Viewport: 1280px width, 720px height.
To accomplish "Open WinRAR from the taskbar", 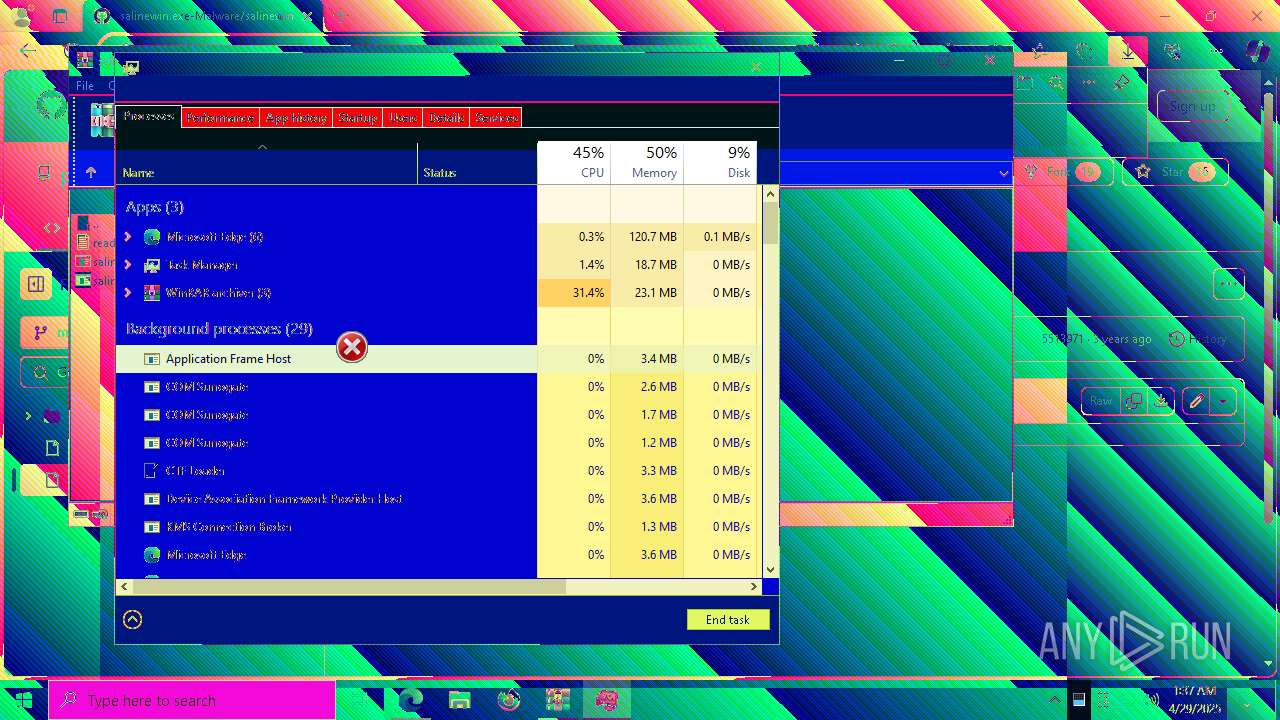I will pos(557,700).
